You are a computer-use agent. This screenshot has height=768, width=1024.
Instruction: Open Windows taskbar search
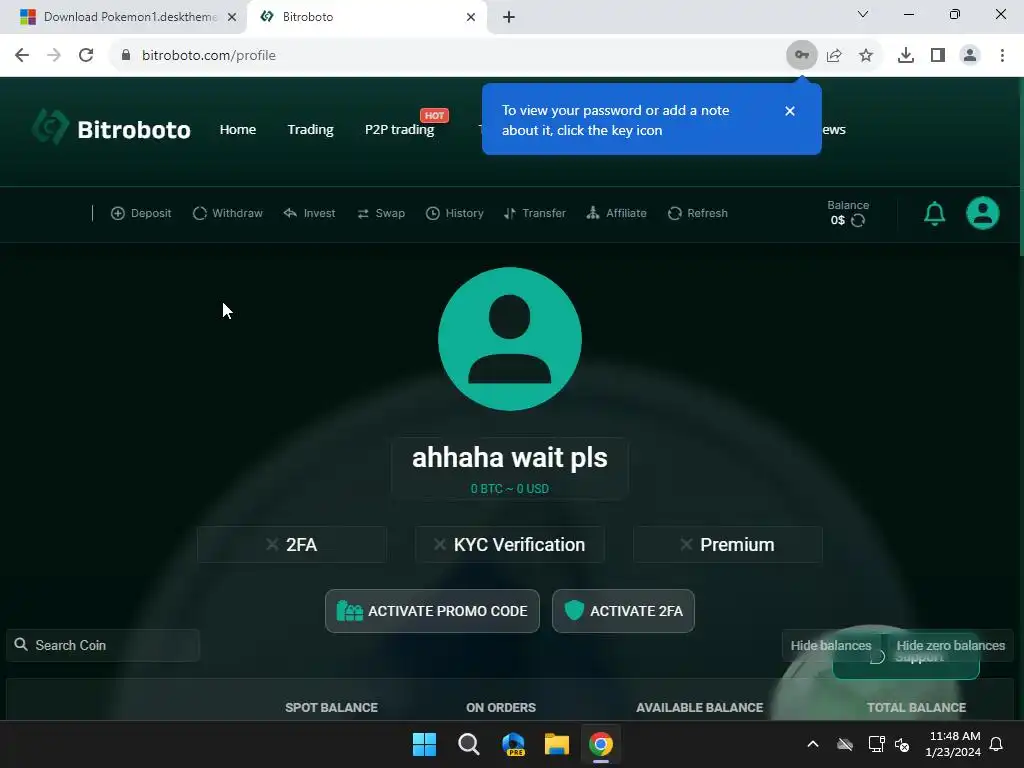[x=469, y=744]
